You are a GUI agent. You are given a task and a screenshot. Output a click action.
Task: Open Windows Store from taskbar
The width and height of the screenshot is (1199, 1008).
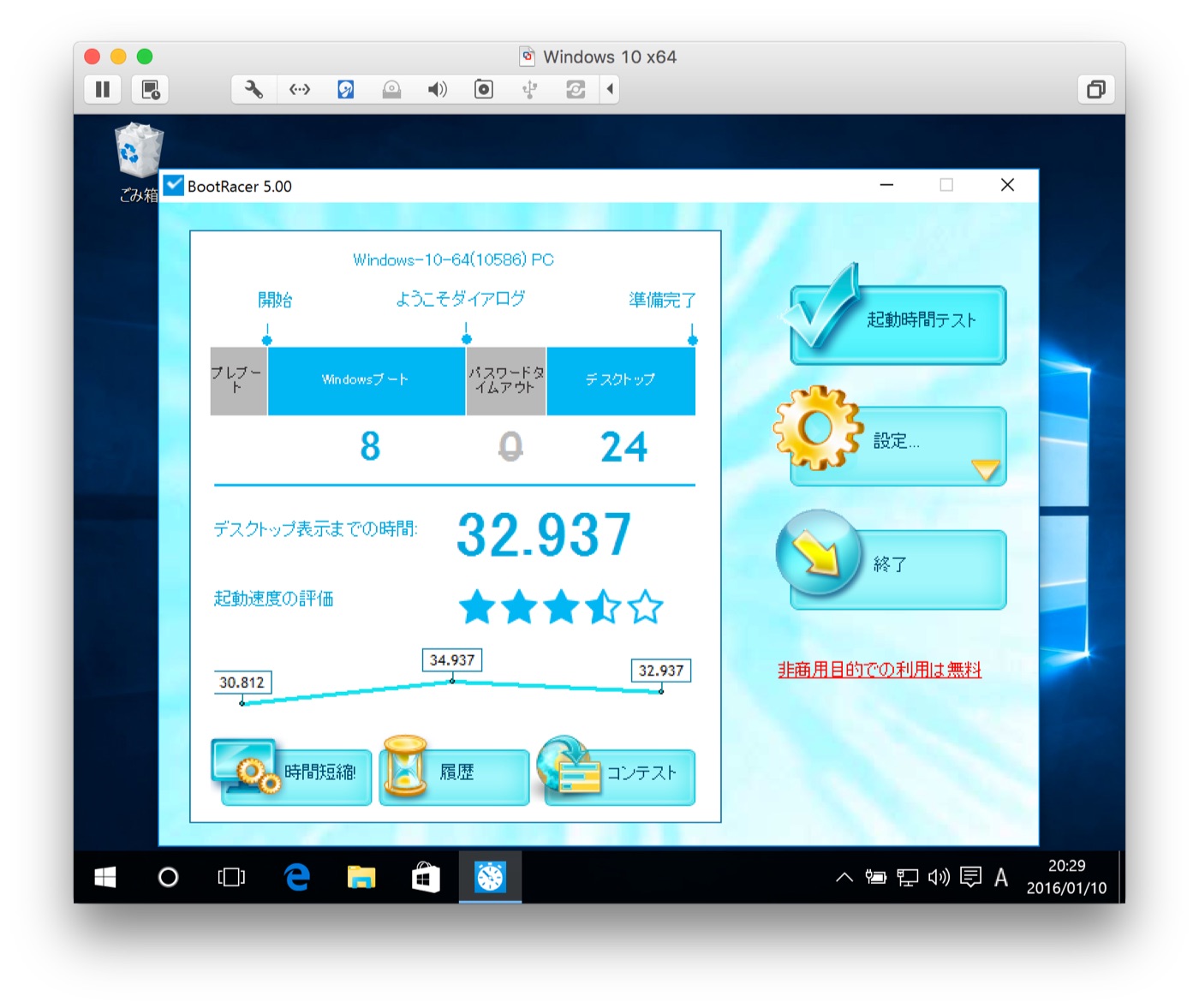coord(426,877)
